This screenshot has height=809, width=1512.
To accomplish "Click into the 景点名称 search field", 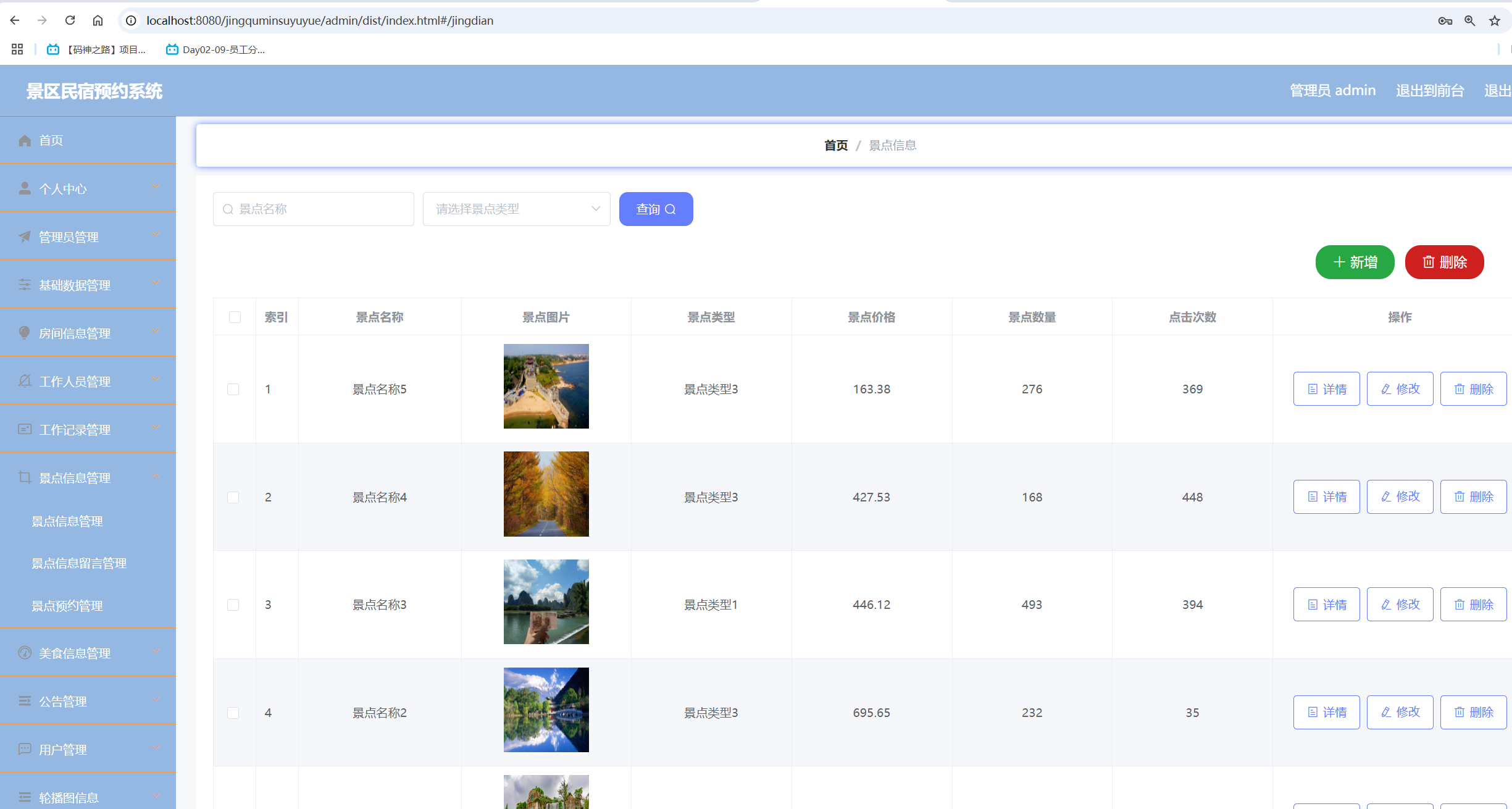I will (313, 209).
